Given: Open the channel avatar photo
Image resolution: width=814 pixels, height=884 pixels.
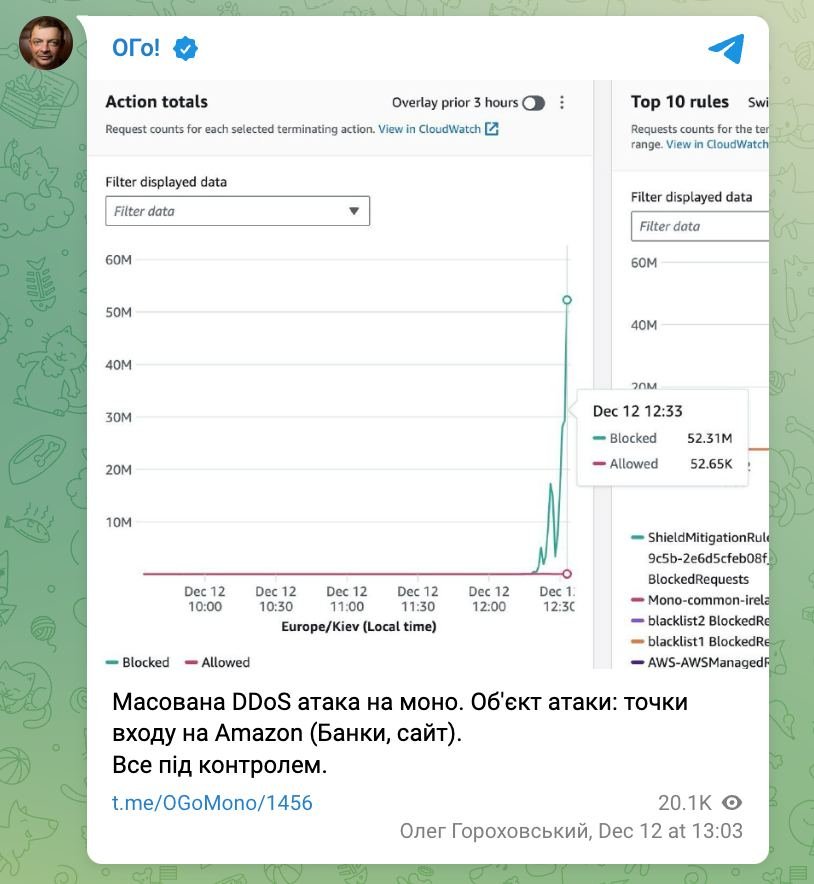Looking at the screenshot, I should [x=46, y=43].
